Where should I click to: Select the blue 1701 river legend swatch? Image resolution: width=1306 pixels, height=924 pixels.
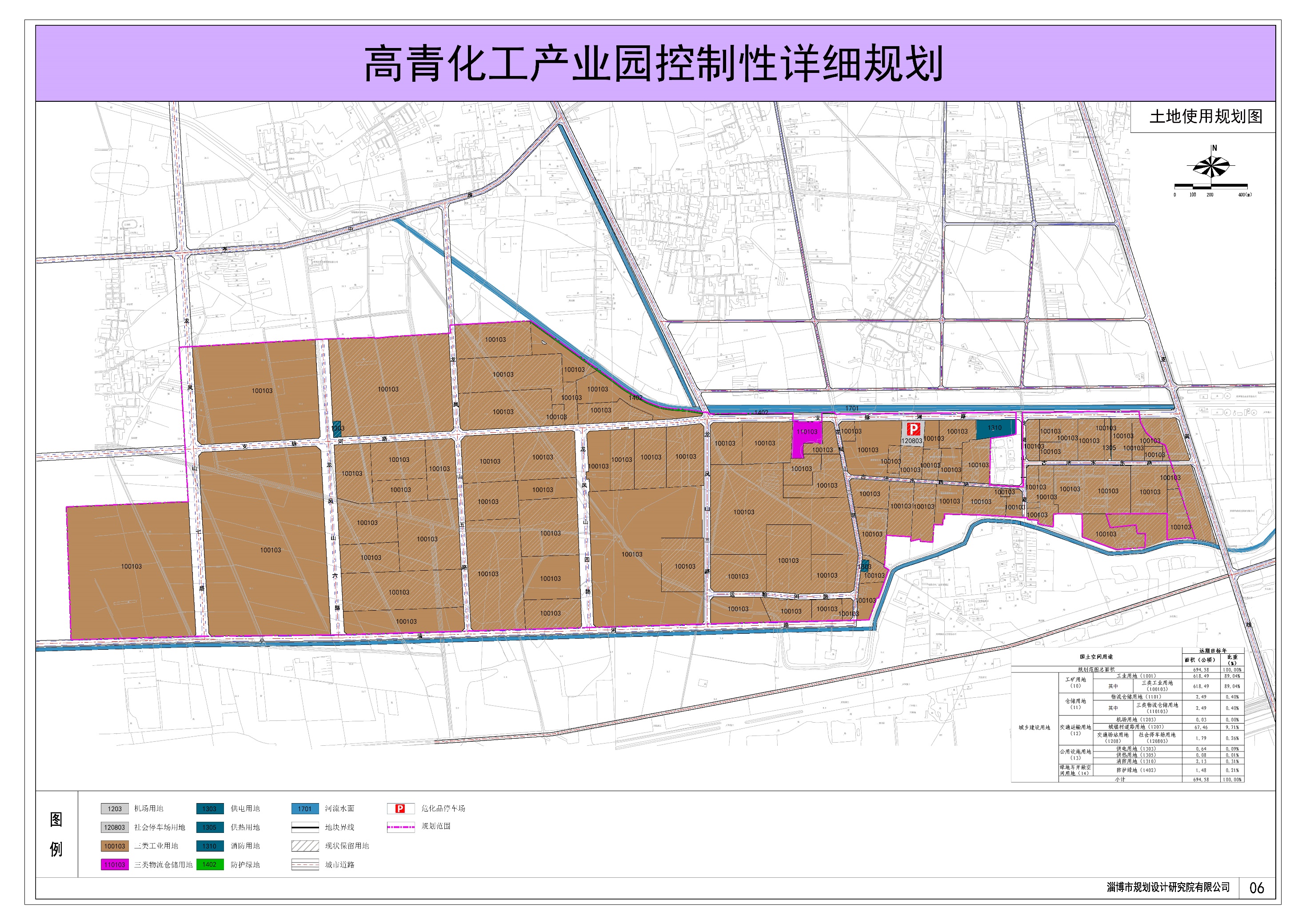[x=305, y=808]
